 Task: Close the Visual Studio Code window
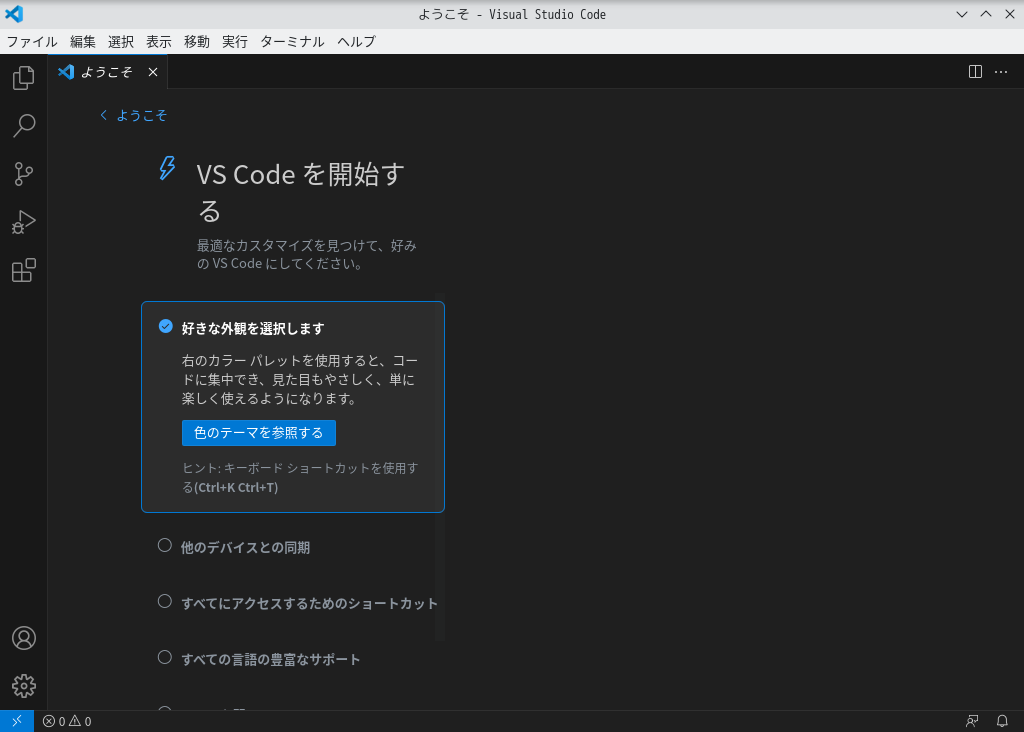click(1010, 14)
